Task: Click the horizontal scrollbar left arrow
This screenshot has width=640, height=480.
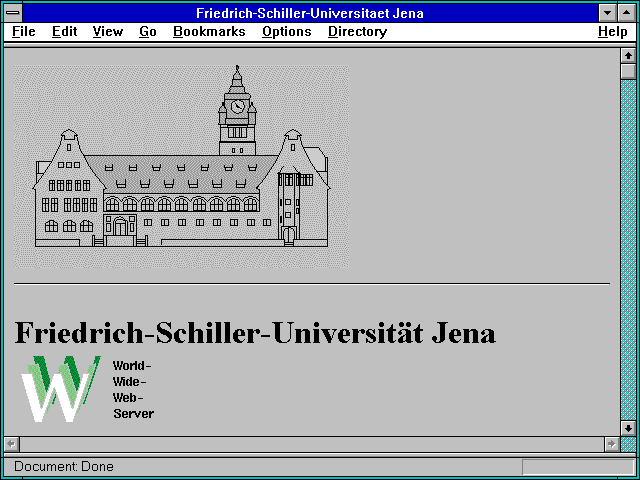Action: pos(12,444)
